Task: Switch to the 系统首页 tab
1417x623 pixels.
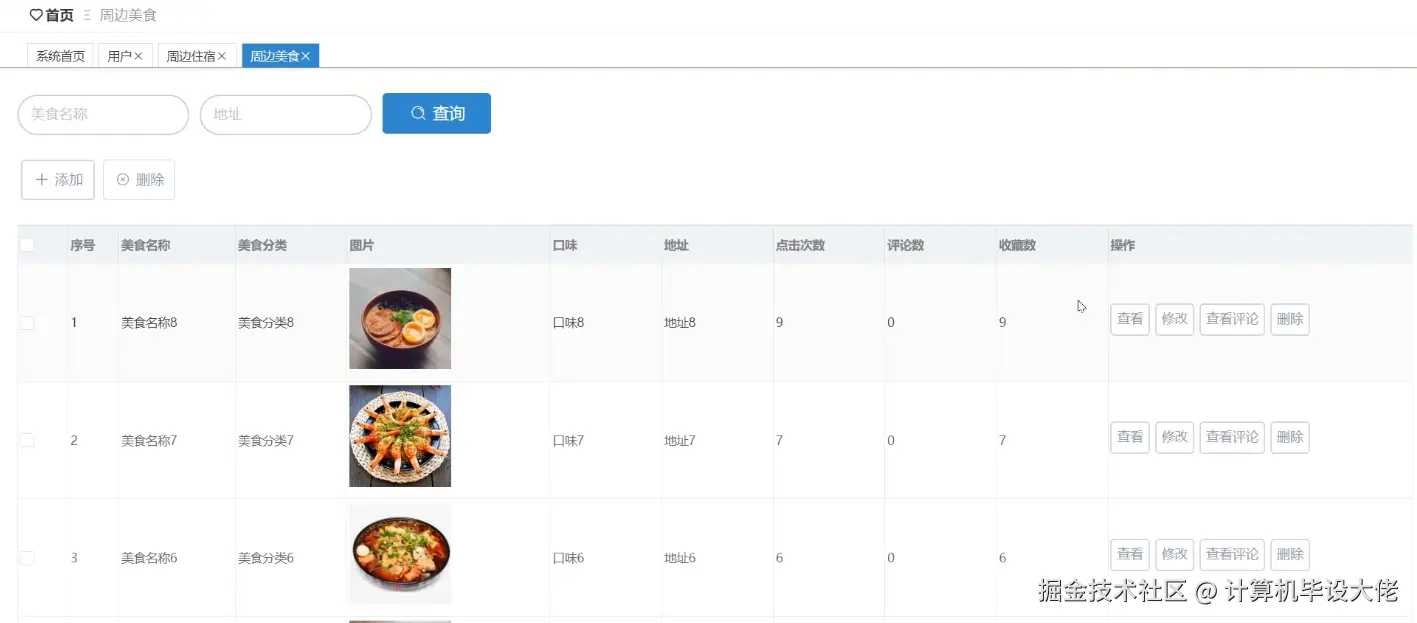Action: (59, 56)
